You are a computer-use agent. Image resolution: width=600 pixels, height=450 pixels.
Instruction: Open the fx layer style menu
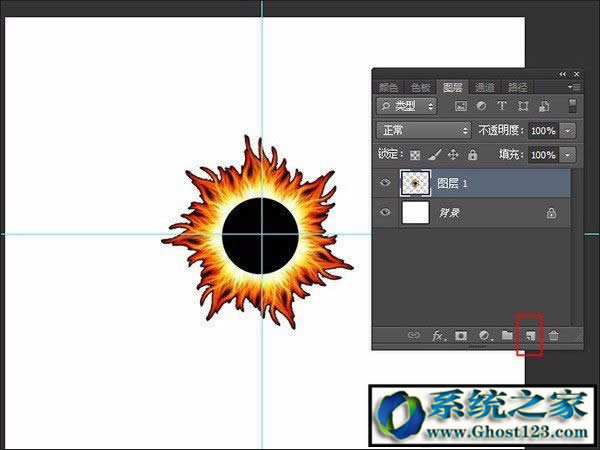pos(438,336)
